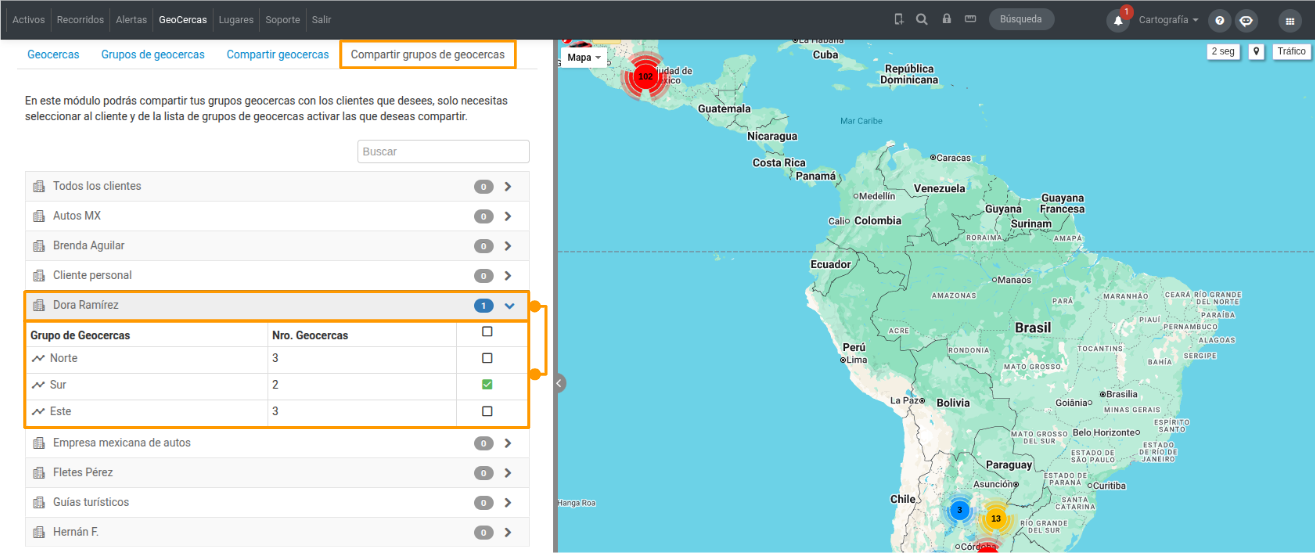
Task: Click Salir to log out
Action: pos(321,20)
